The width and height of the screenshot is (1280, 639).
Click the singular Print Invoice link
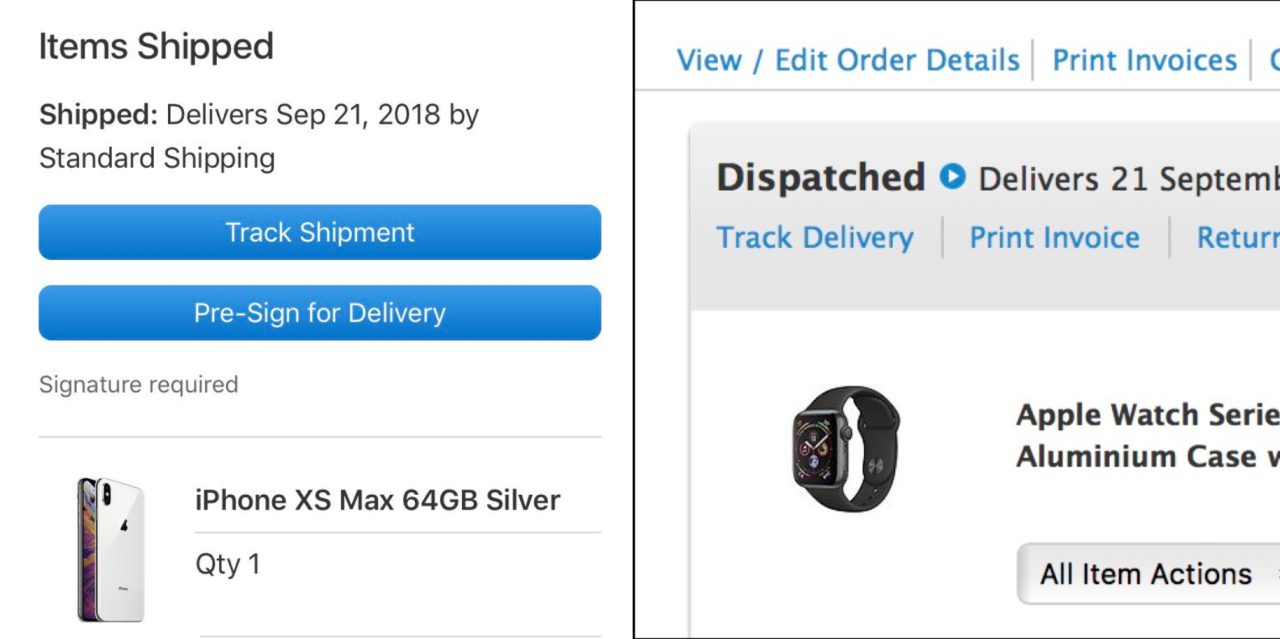click(x=1054, y=238)
